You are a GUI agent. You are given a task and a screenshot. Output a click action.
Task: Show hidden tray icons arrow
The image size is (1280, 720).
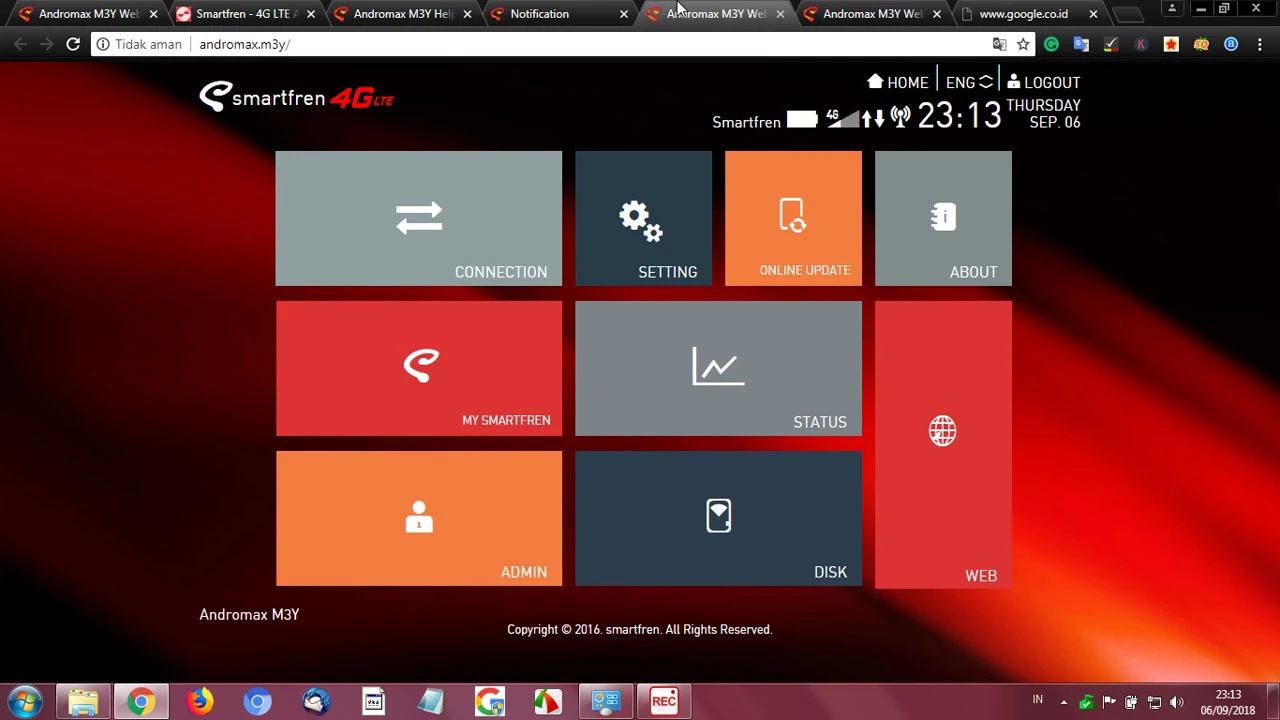click(x=1063, y=702)
